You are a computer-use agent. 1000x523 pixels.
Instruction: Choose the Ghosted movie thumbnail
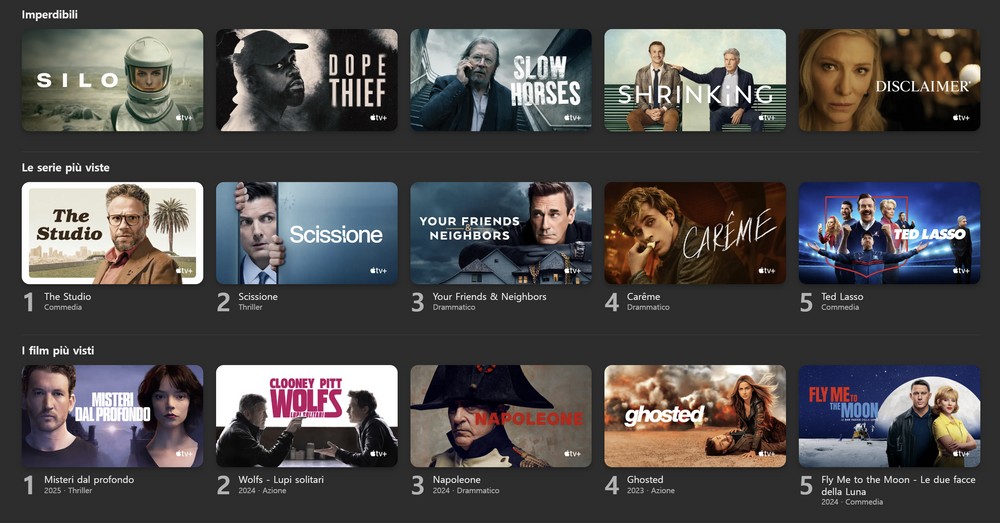point(695,416)
